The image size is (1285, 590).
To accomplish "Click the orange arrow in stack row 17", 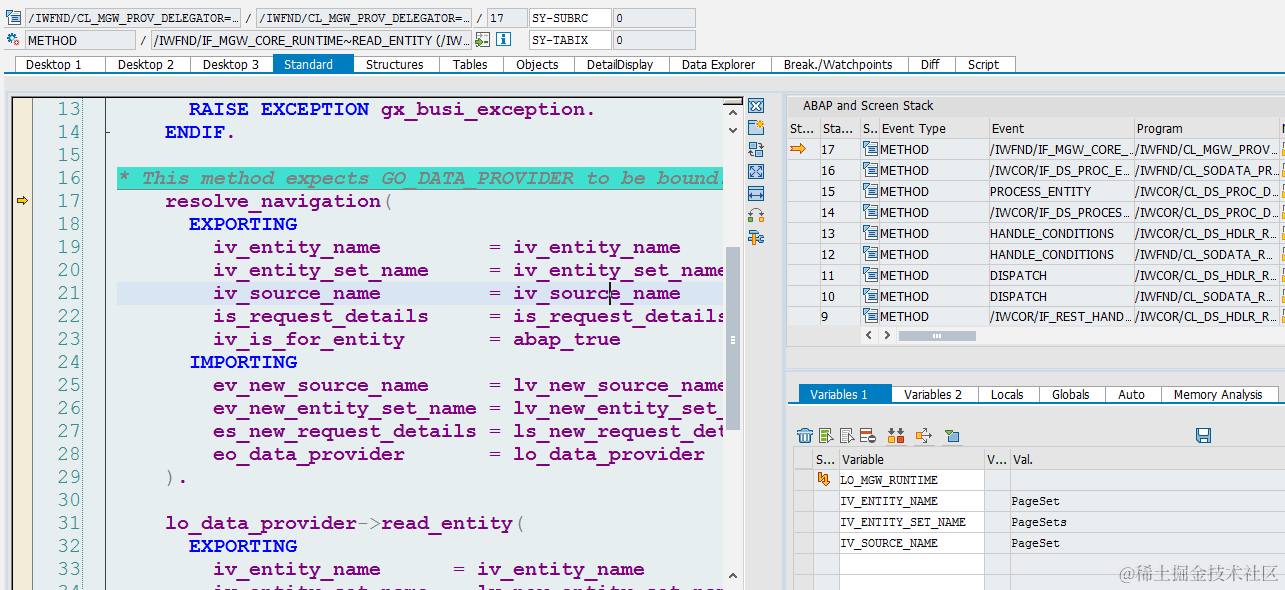I will [798, 149].
